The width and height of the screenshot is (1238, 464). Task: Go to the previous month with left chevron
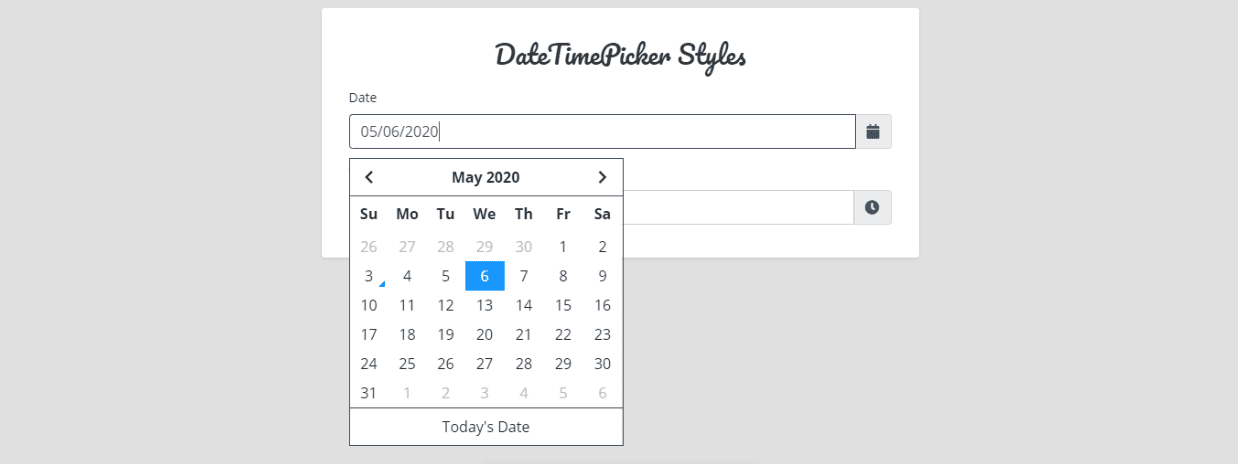(x=369, y=177)
